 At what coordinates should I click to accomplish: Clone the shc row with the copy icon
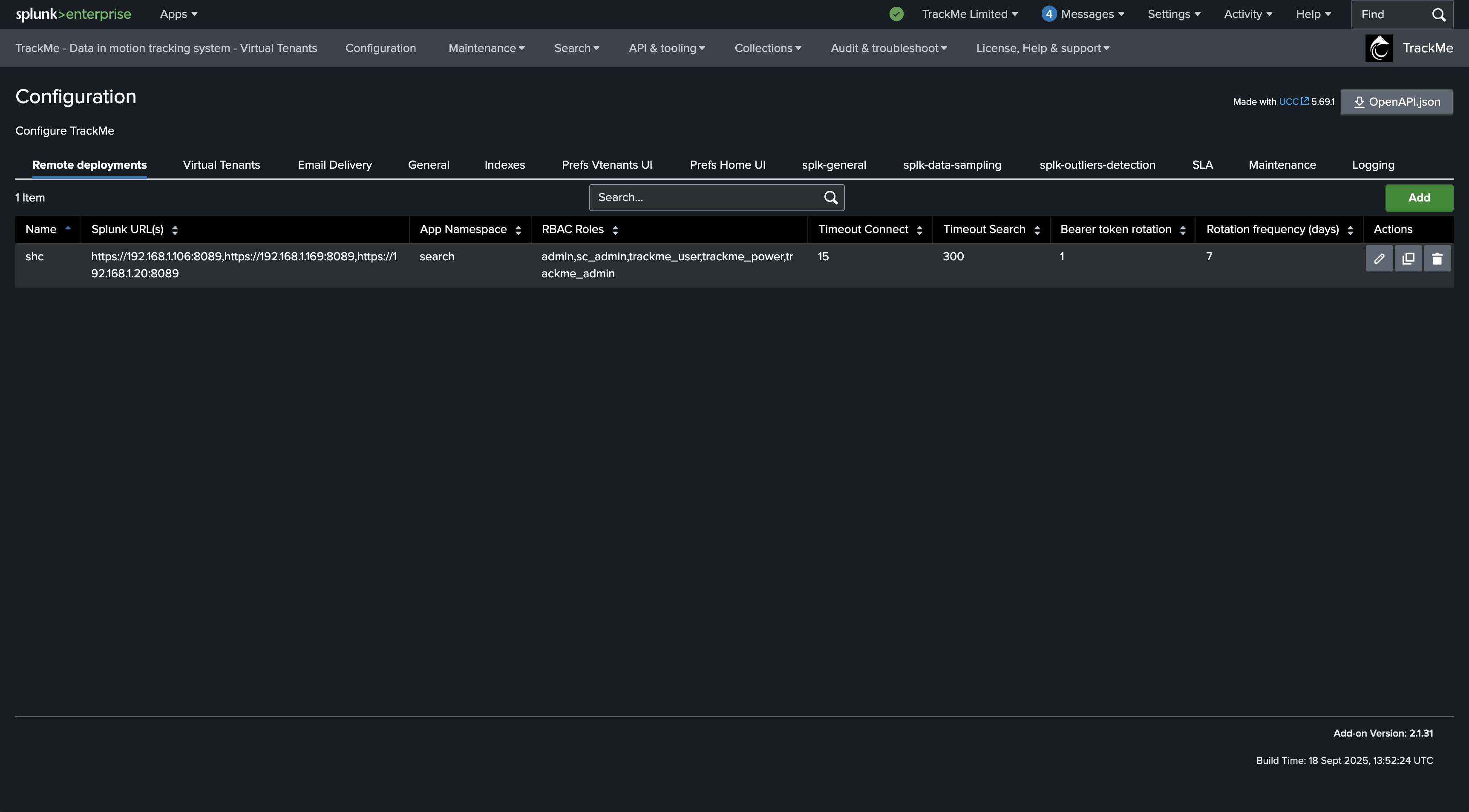pyautogui.click(x=1408, y=258)
